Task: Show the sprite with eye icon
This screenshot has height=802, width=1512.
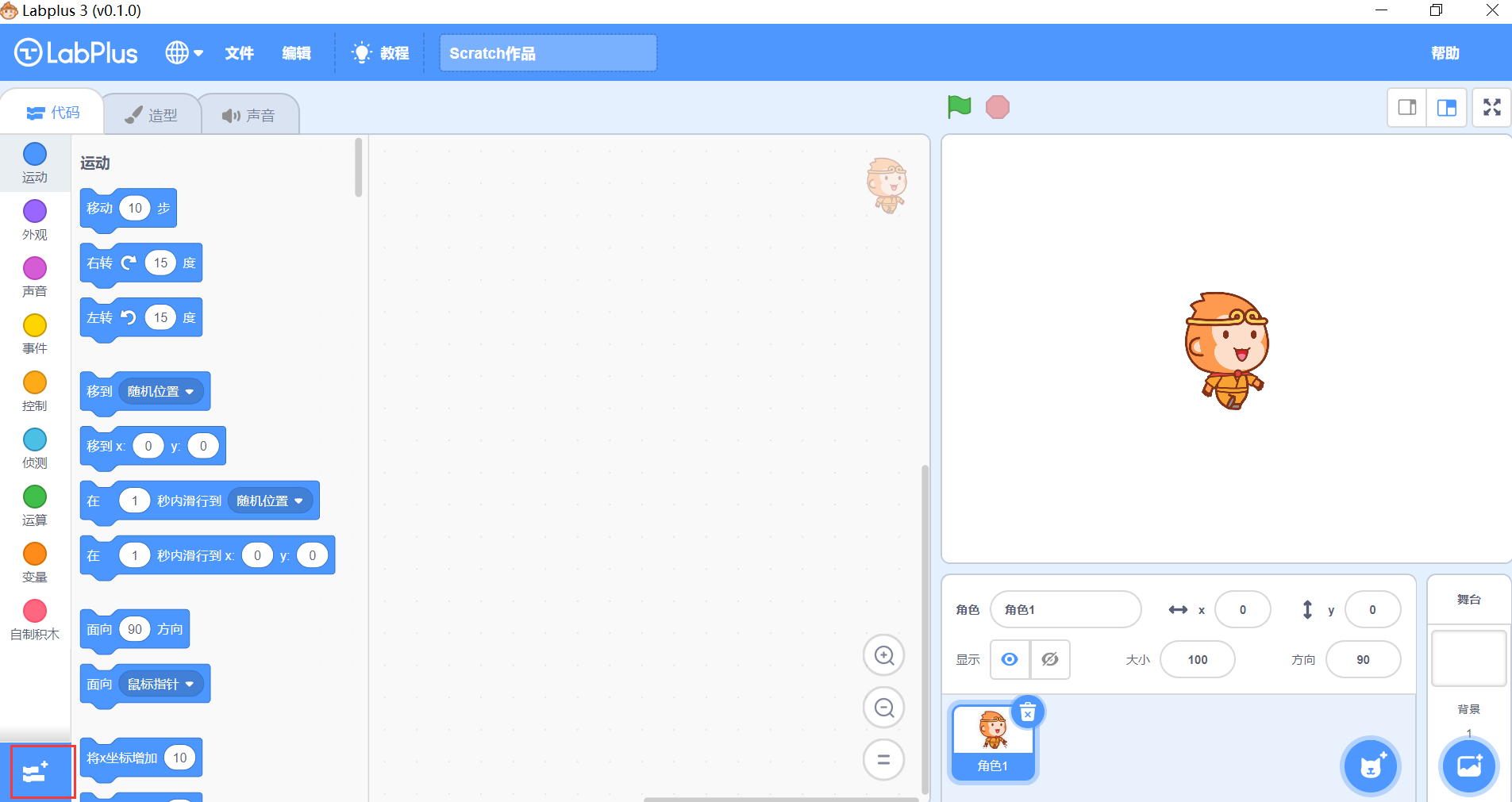Action: click(x=1010, y=659)
